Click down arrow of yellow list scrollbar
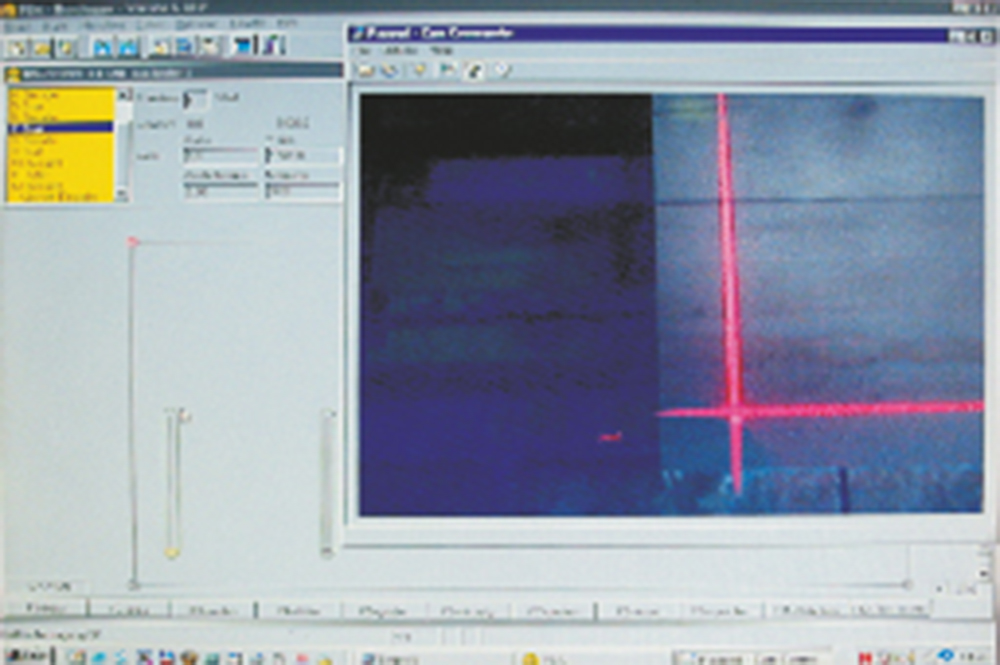 click(x=122, y=194)
